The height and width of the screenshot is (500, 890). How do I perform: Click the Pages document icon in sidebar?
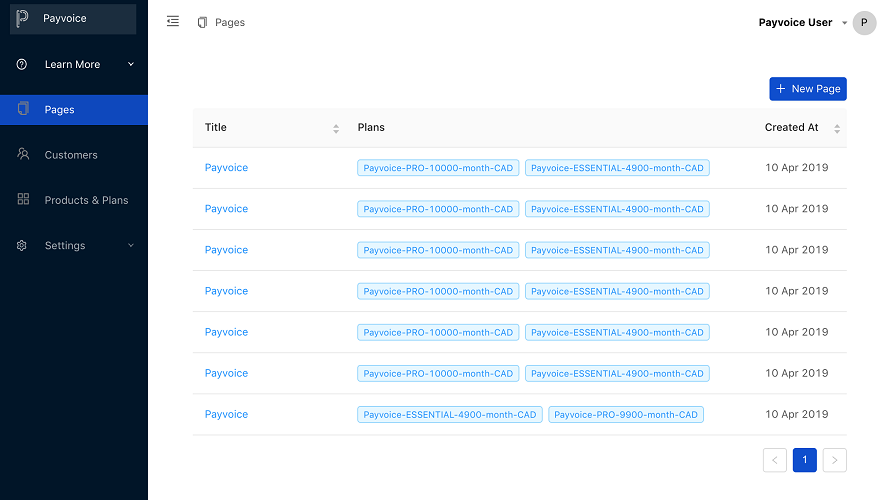23,108
